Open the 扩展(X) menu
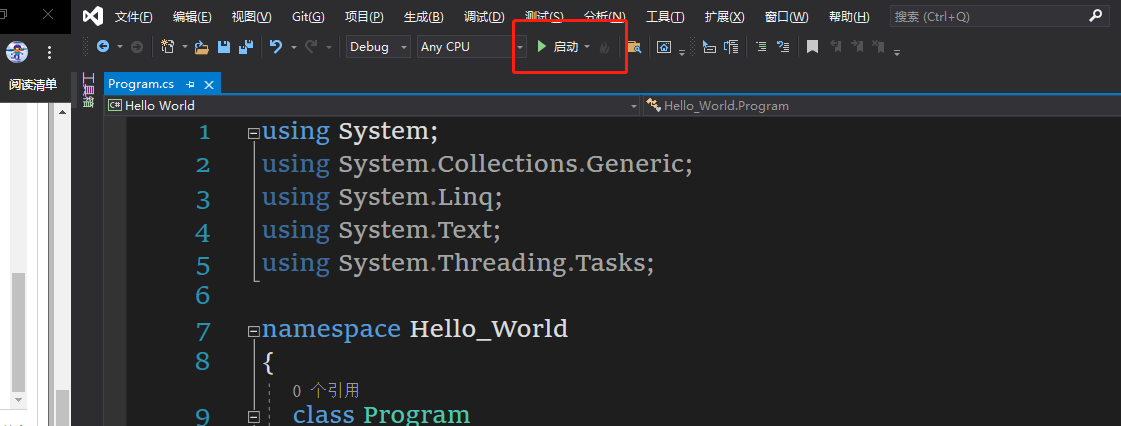The width and height of the screenshot is (1121, 426). 724,16
